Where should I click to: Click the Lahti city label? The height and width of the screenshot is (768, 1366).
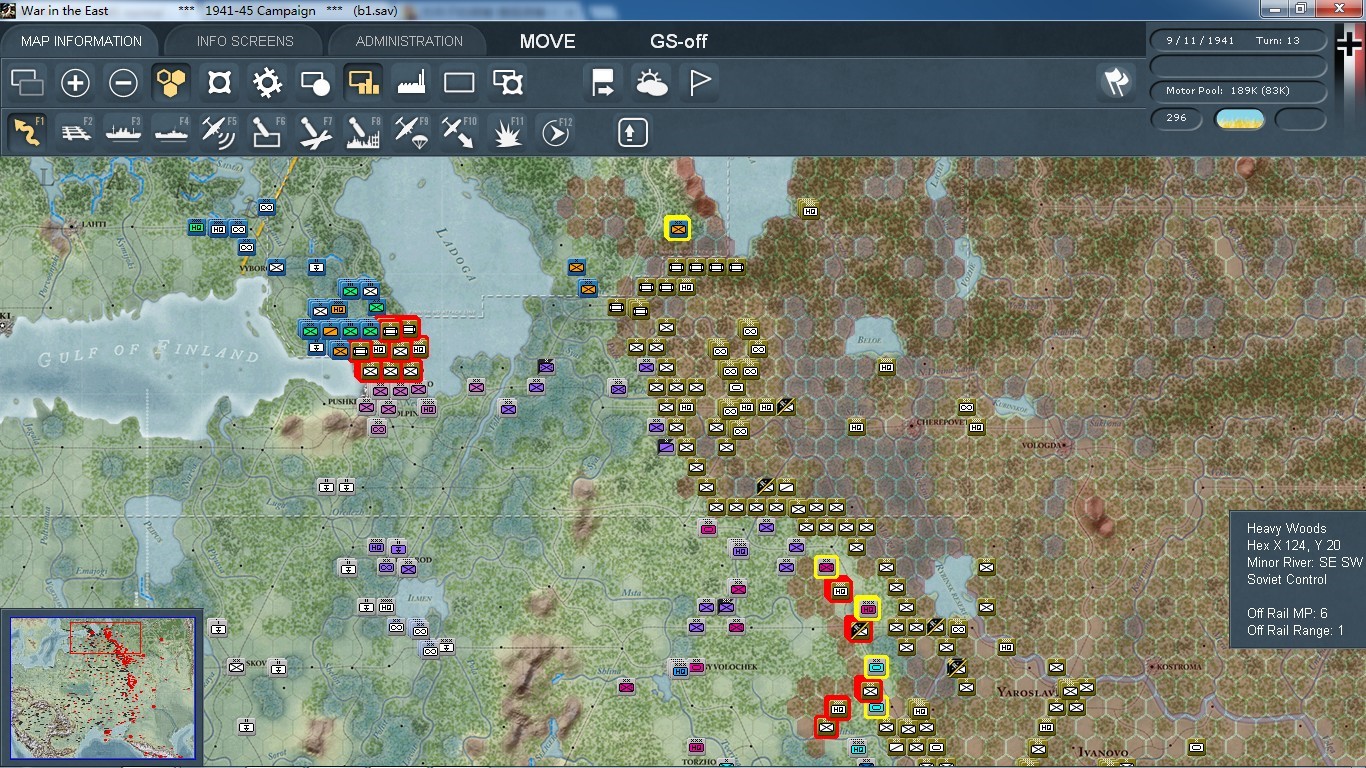coord(95,225)
